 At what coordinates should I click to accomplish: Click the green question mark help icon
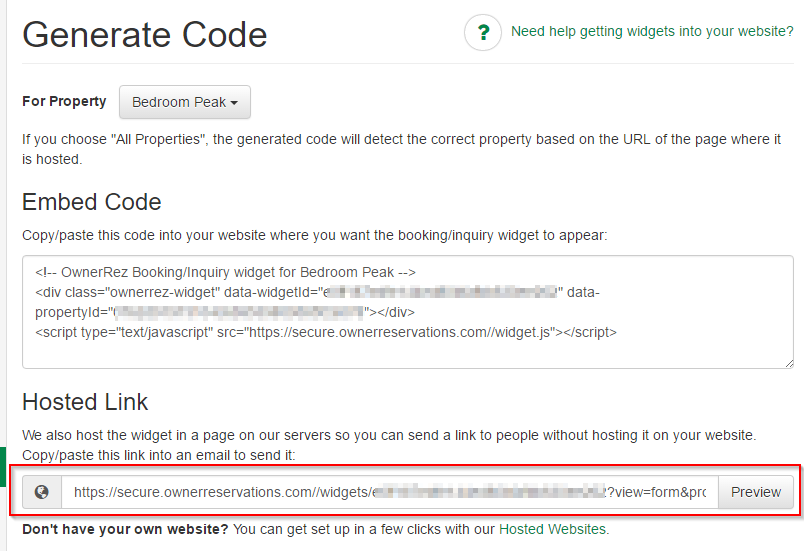pos(483,33)
